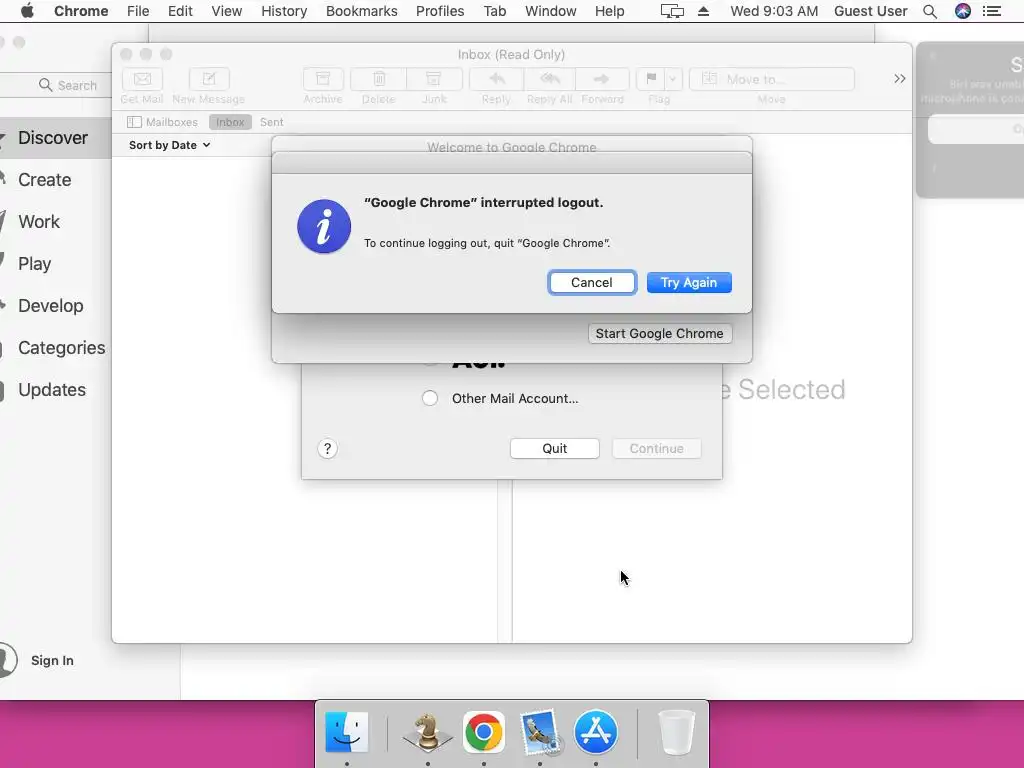
Task: Toggle the Mailboxes sidebar button
Action: pos(162,122)
